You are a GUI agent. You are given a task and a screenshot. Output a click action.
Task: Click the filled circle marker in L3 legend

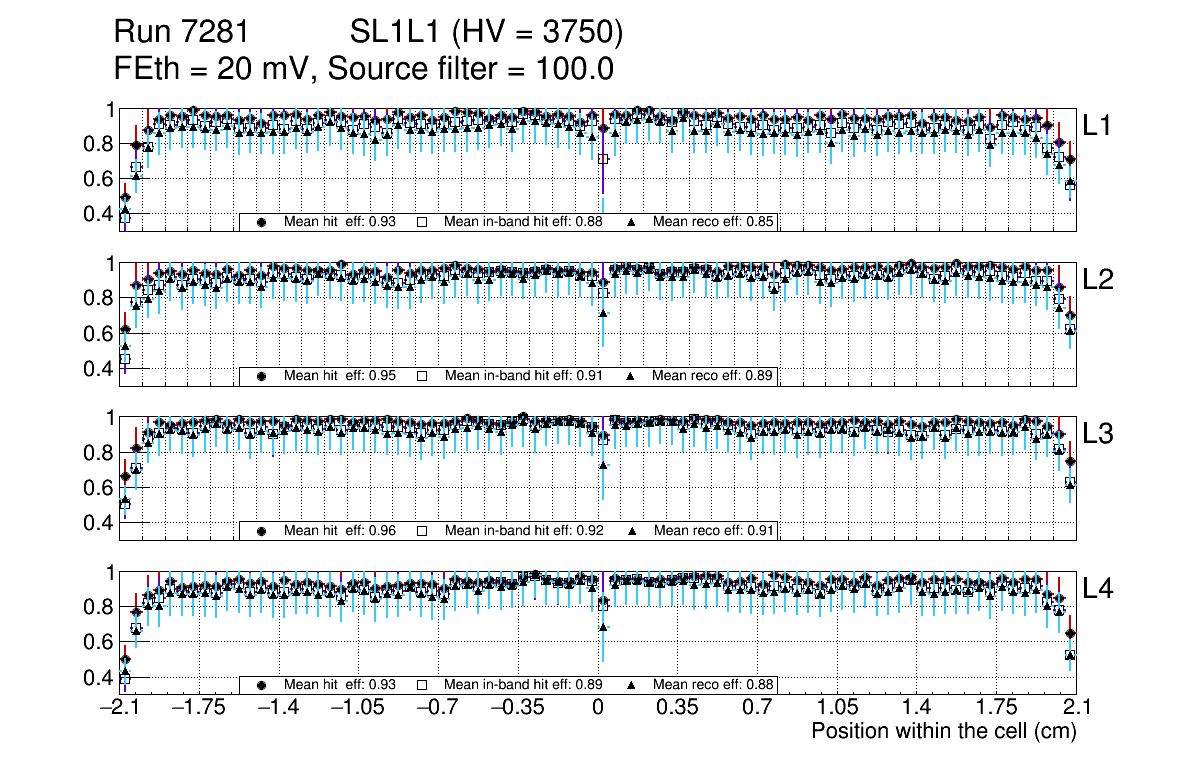pyautogui.click(x=262, y=531)
